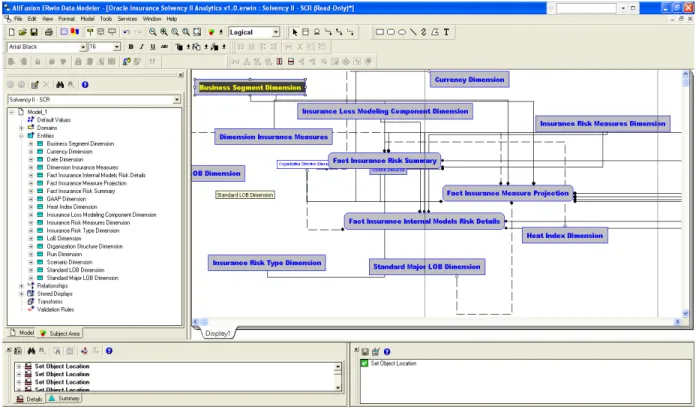The height and width of the screenshot is (407, 699).
Task: Click the Zoom Out magnifier icon
Action: (x=152, y=32)
